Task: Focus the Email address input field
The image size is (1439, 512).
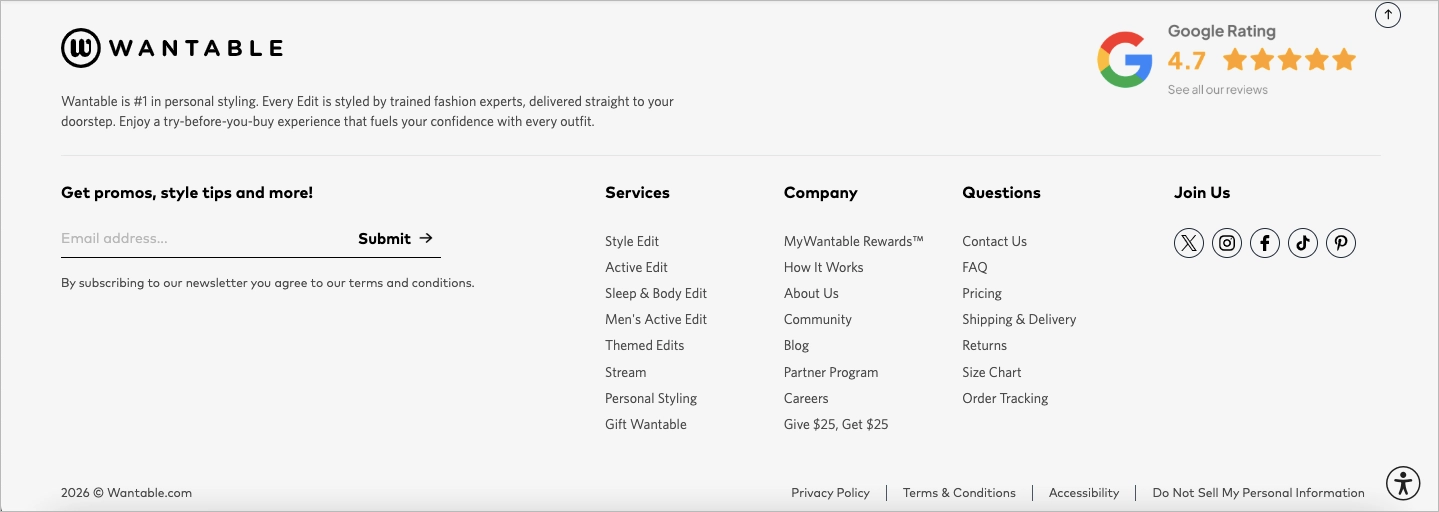Action: coord(200,239)
